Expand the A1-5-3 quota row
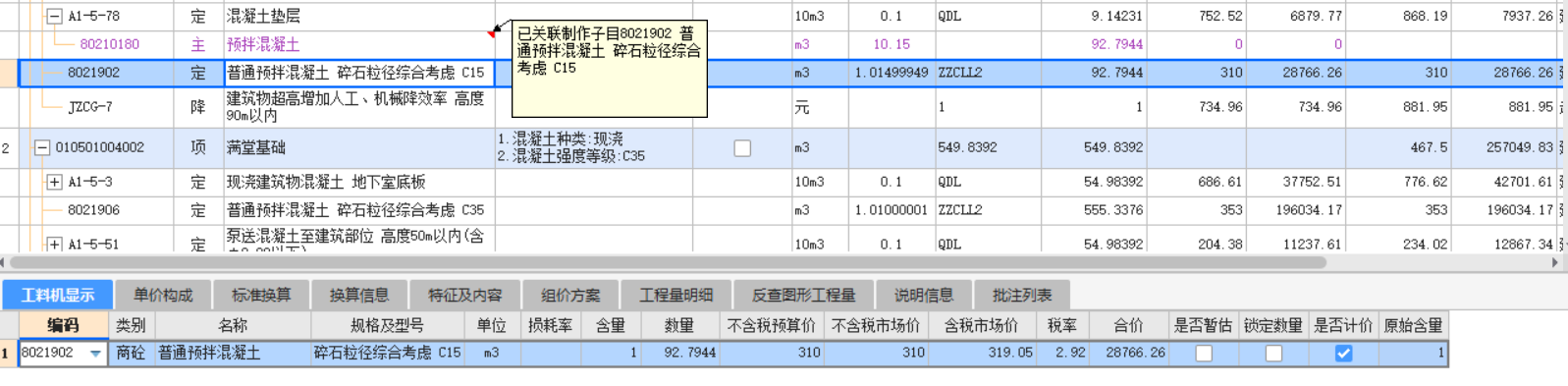Screen dimensions: 1568x386 click(55, 183)
